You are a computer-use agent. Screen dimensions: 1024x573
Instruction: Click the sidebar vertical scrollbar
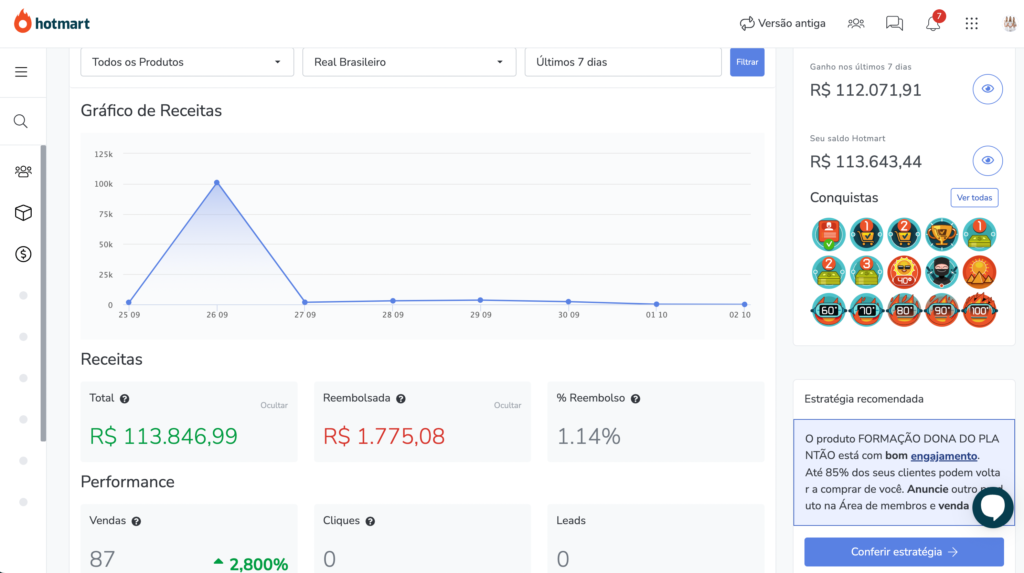pos(43,293)
